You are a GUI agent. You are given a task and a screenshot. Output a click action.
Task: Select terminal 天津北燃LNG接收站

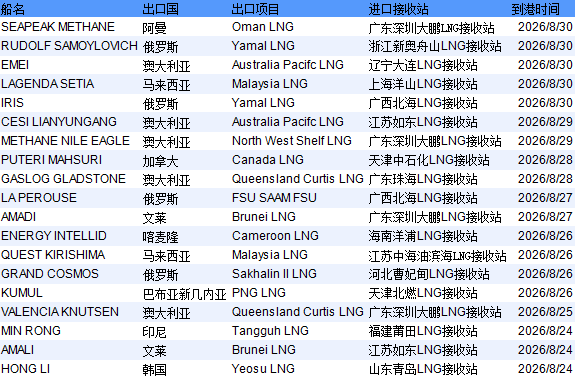click(423, 293)
